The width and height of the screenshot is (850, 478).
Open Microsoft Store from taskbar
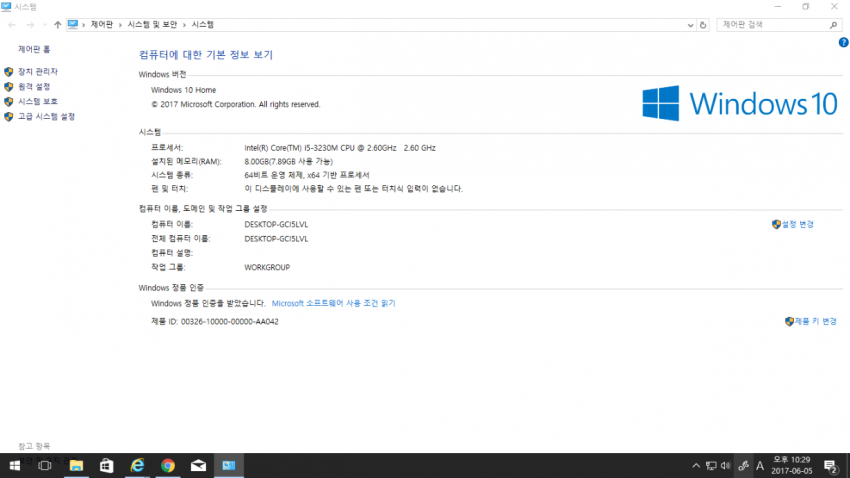(106, 466)
